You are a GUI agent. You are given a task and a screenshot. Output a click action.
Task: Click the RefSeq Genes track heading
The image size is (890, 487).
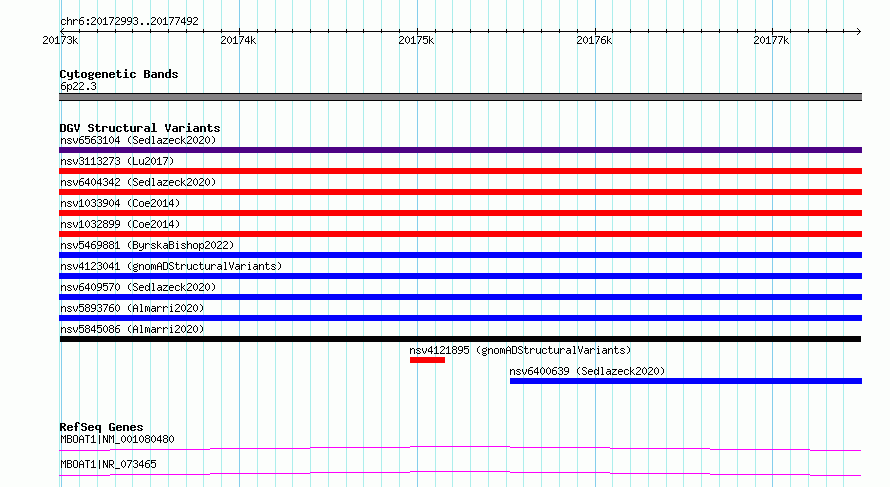point(101,427)
